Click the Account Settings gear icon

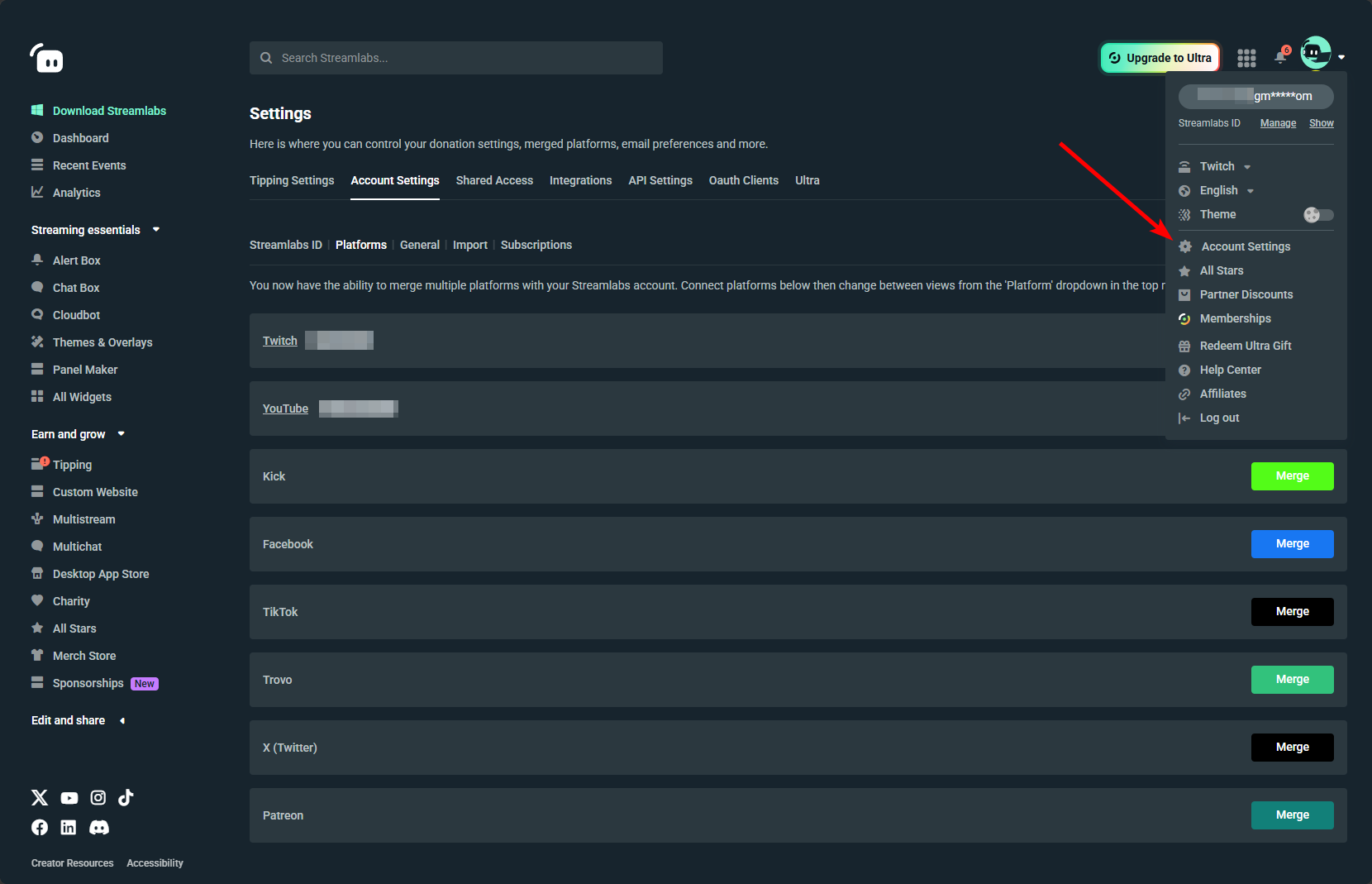point(1185,246)
